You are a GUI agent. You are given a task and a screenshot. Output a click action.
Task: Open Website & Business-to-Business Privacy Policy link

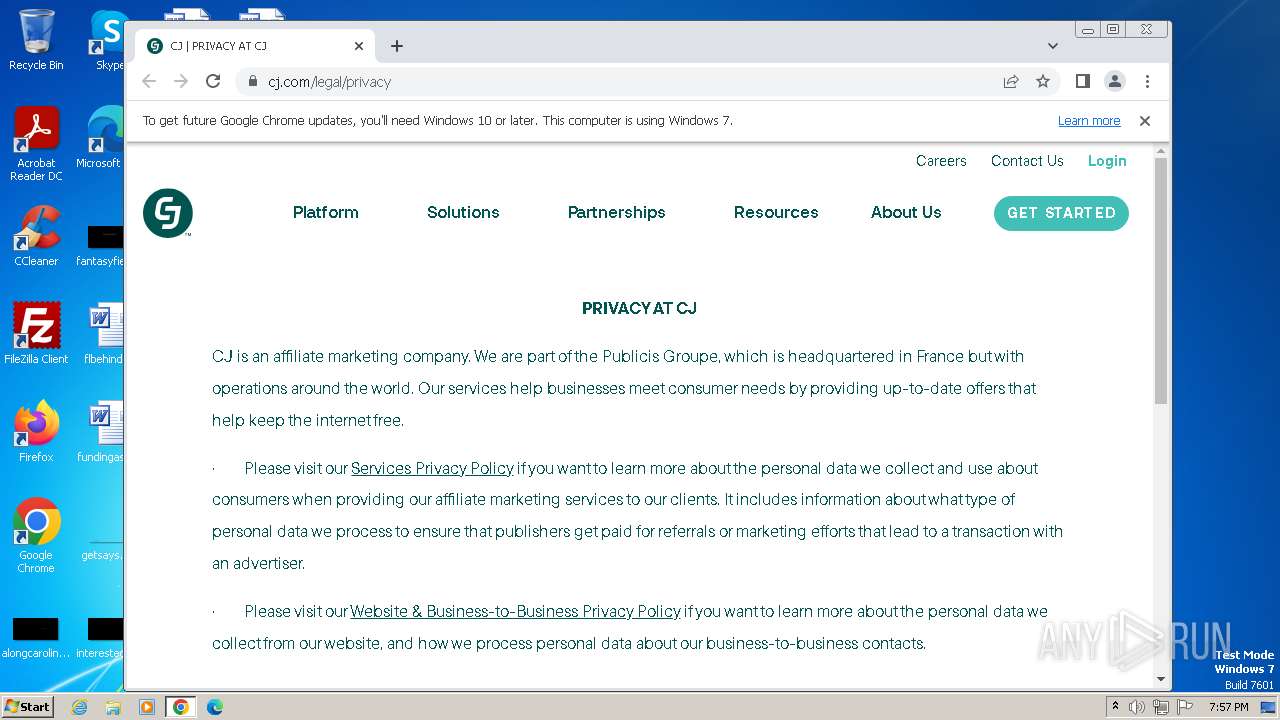point(515,611)
